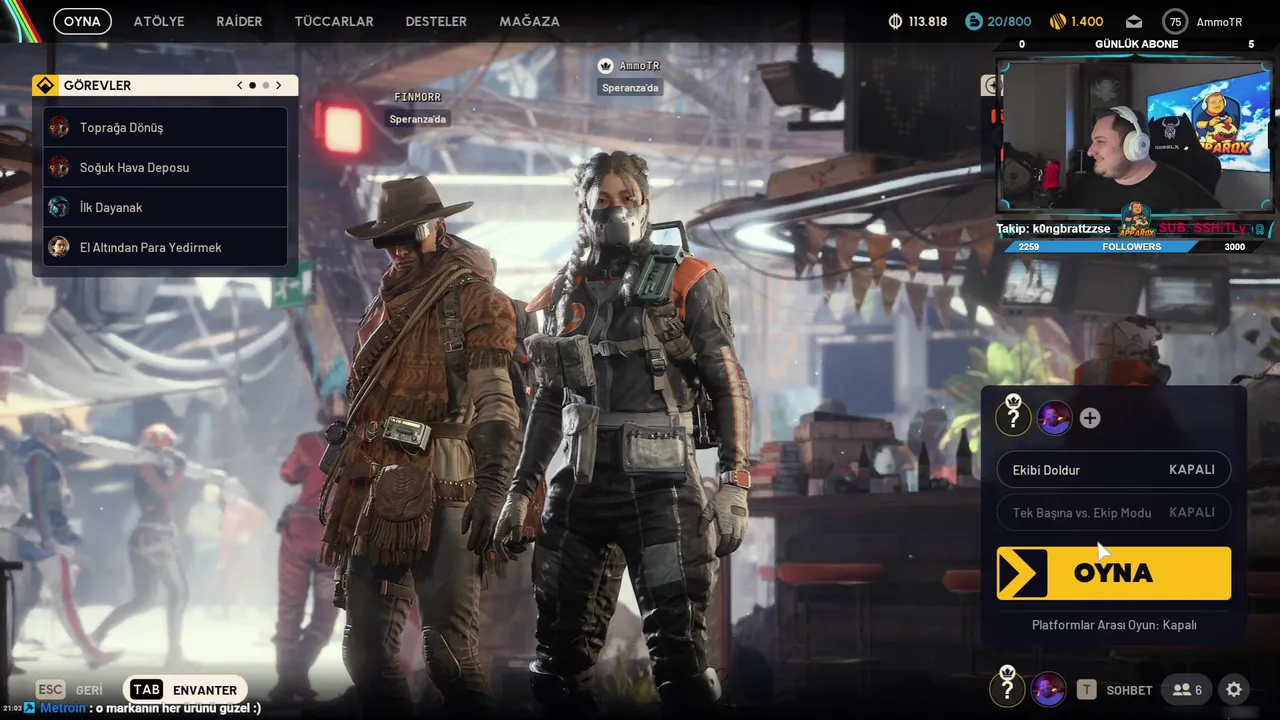Click the Metroin chat message username
This screenshot has height=720, width=1280.
[x=62, y=708]
